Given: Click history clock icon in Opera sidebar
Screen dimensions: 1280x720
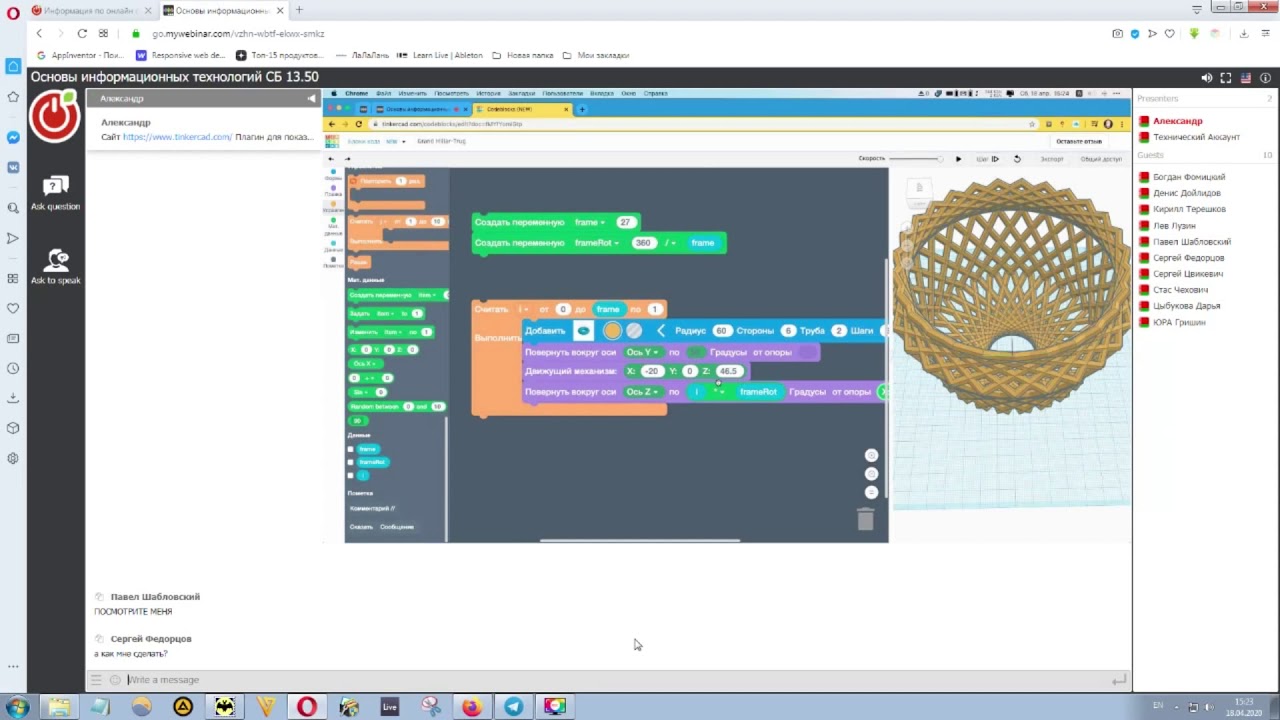Looking at the screenshot, I should [x=13, y=368].
